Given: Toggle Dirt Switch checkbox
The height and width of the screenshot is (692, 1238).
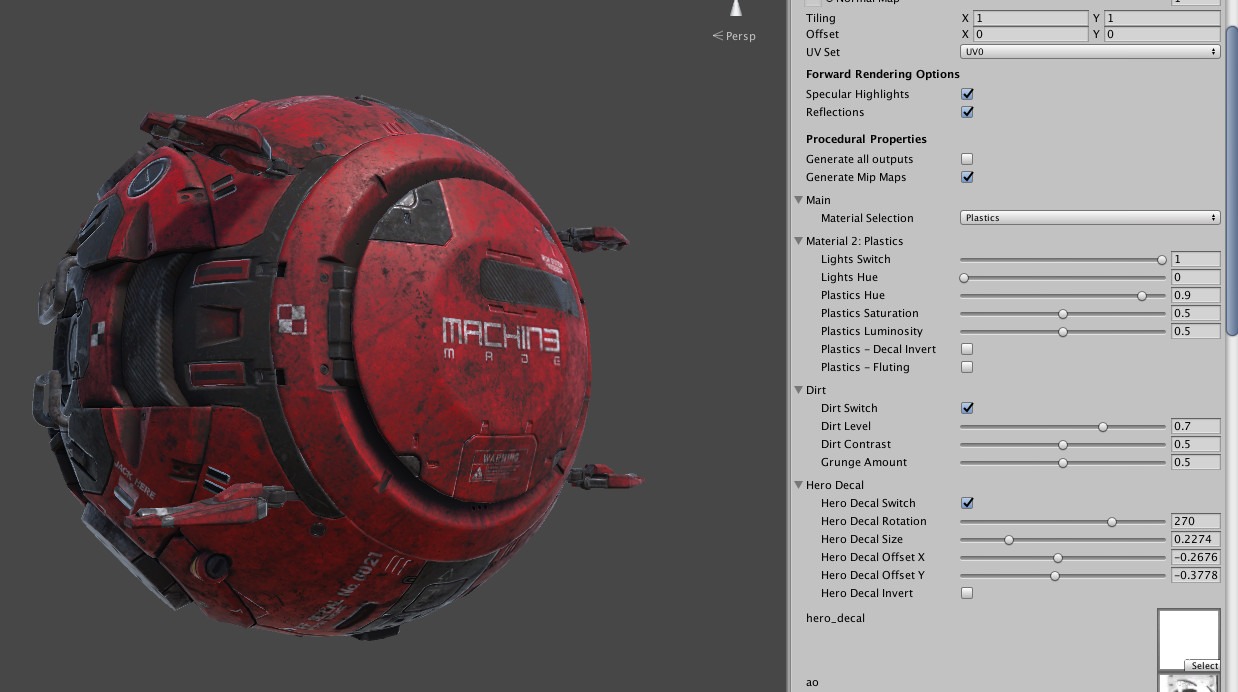Looking at the screenshot, I should coord(967,408).
